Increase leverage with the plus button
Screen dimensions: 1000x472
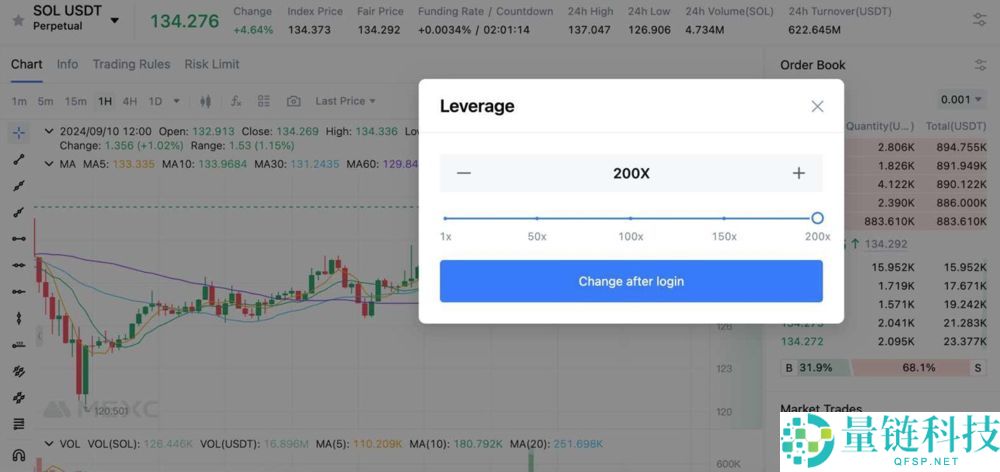point(798,173)
